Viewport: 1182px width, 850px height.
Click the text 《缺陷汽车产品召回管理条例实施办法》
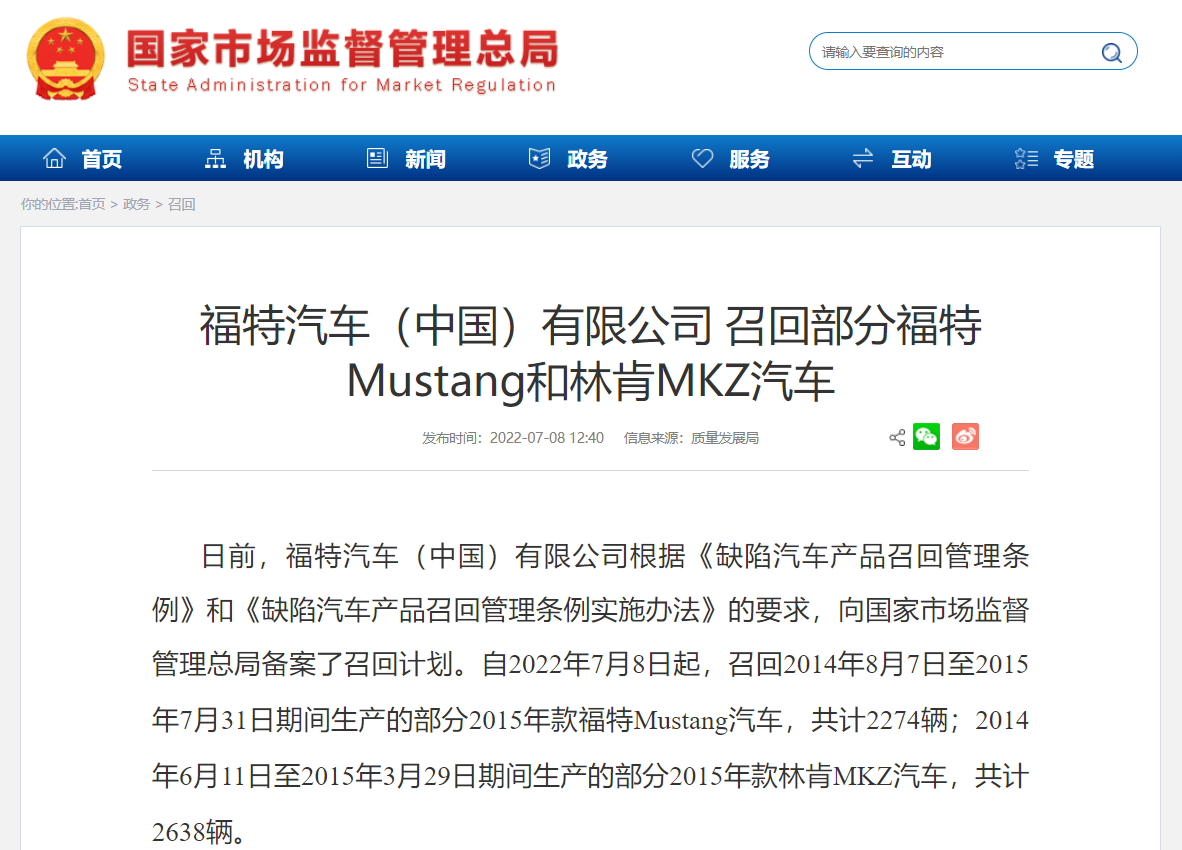[x=479, y=610]
